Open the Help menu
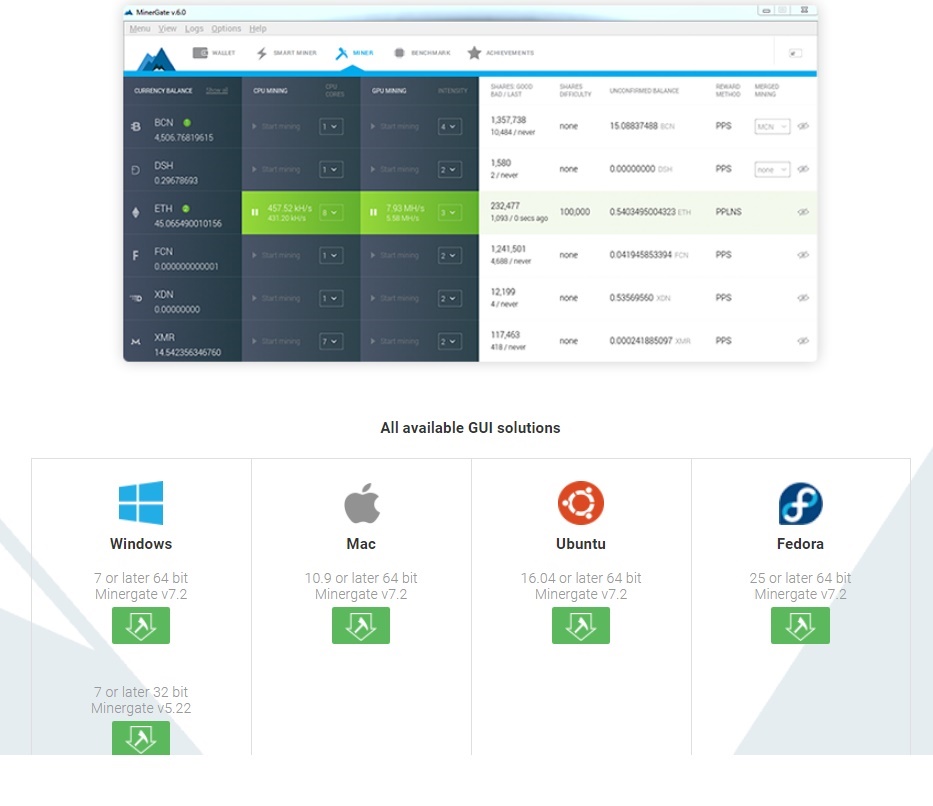 point(258,29)
